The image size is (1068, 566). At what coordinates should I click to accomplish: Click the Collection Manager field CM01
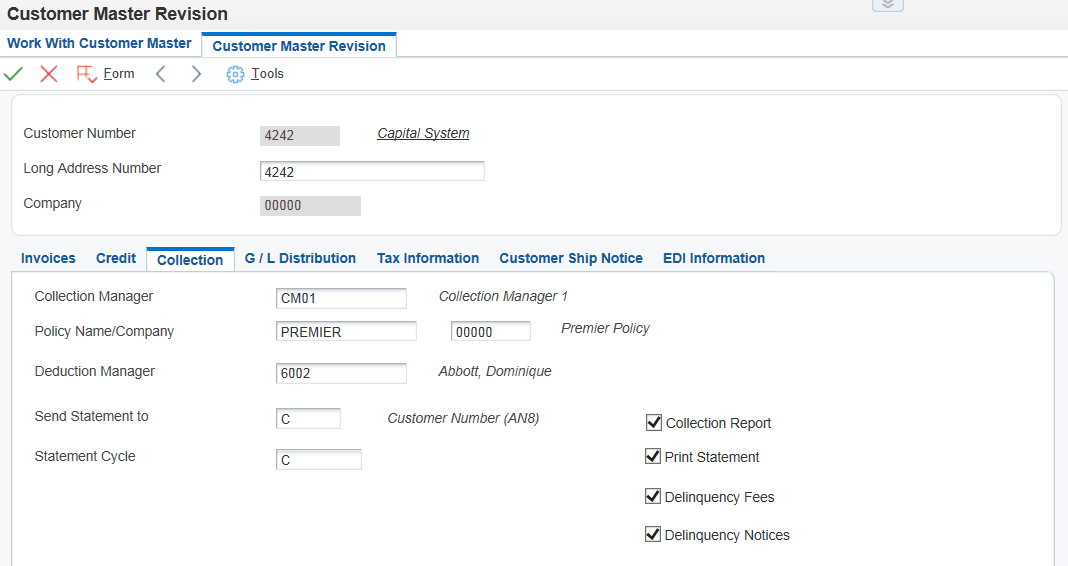pyautogui.click(x=341, y=298)
